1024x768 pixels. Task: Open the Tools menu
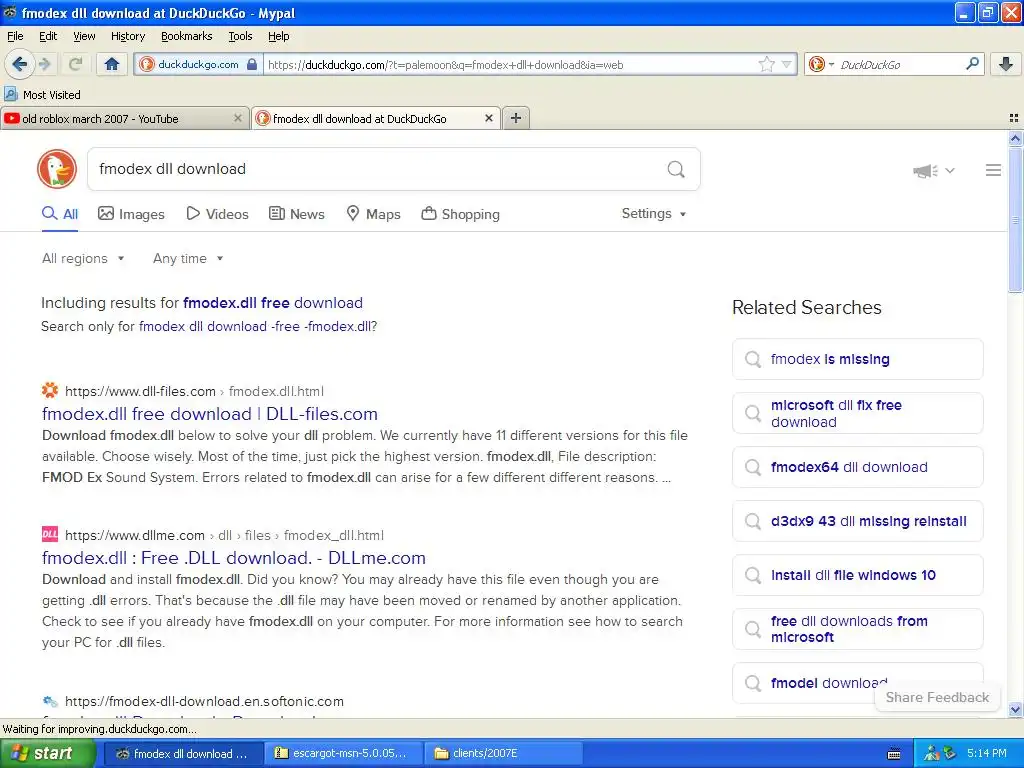coord(240,36)
